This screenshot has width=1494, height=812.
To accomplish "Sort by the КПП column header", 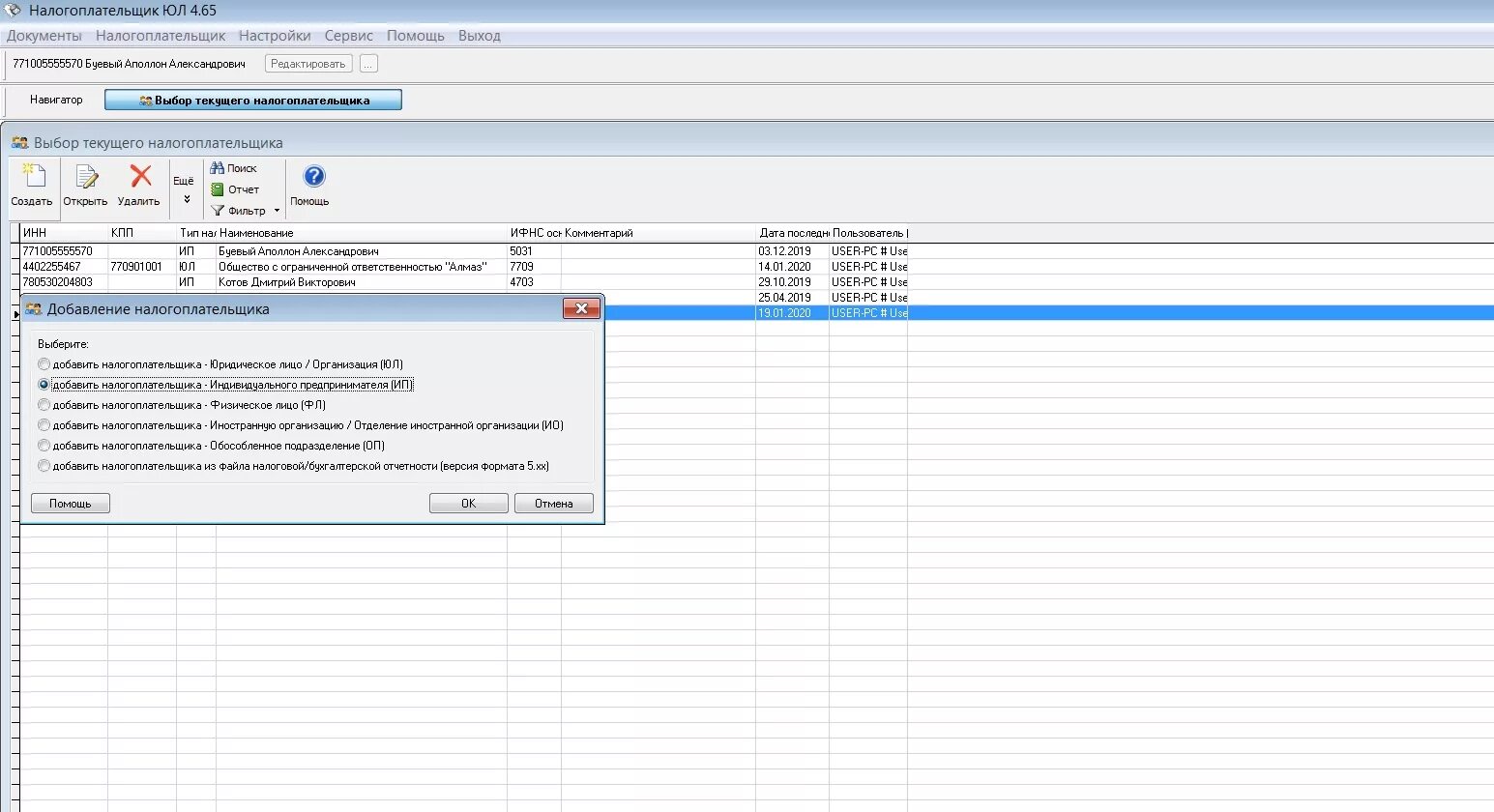I will click(142, 233).
